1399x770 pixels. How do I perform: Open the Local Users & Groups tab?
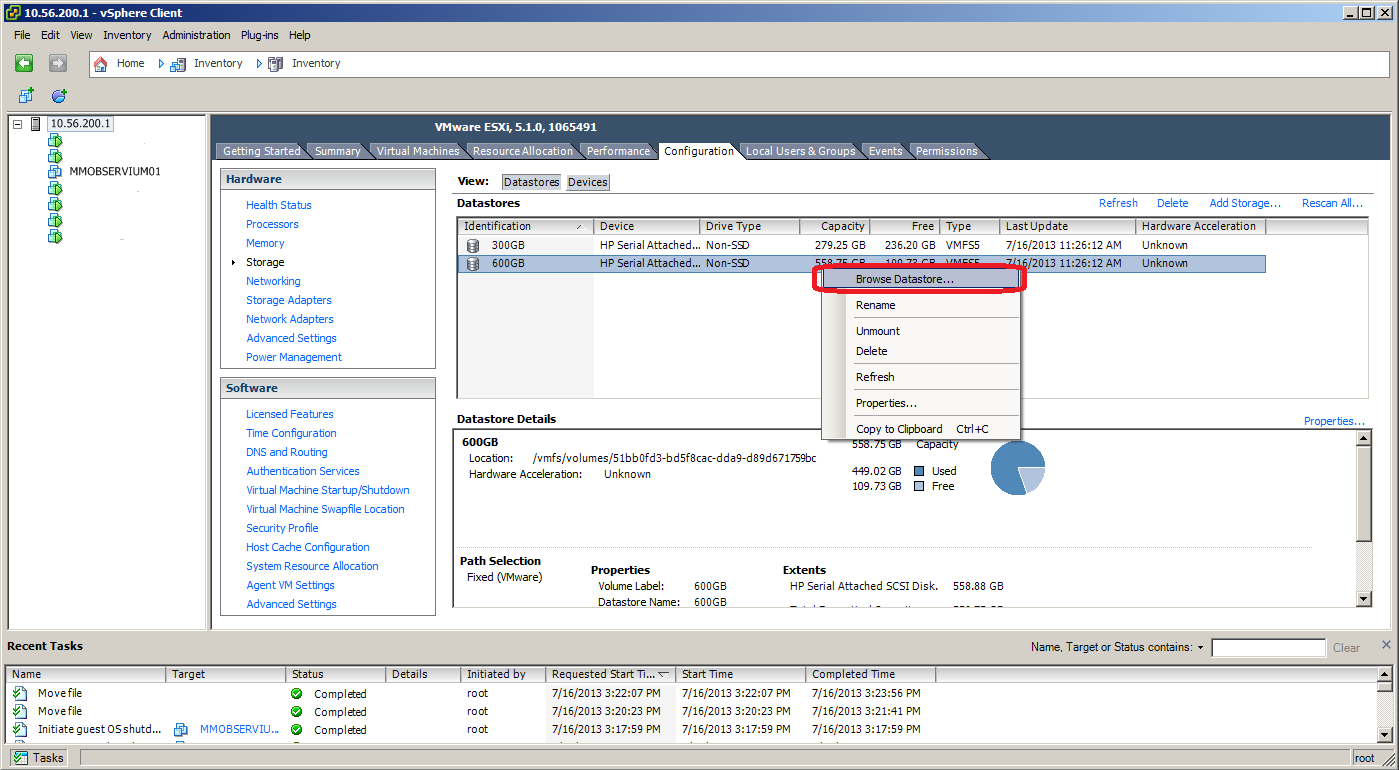point(800,151)
